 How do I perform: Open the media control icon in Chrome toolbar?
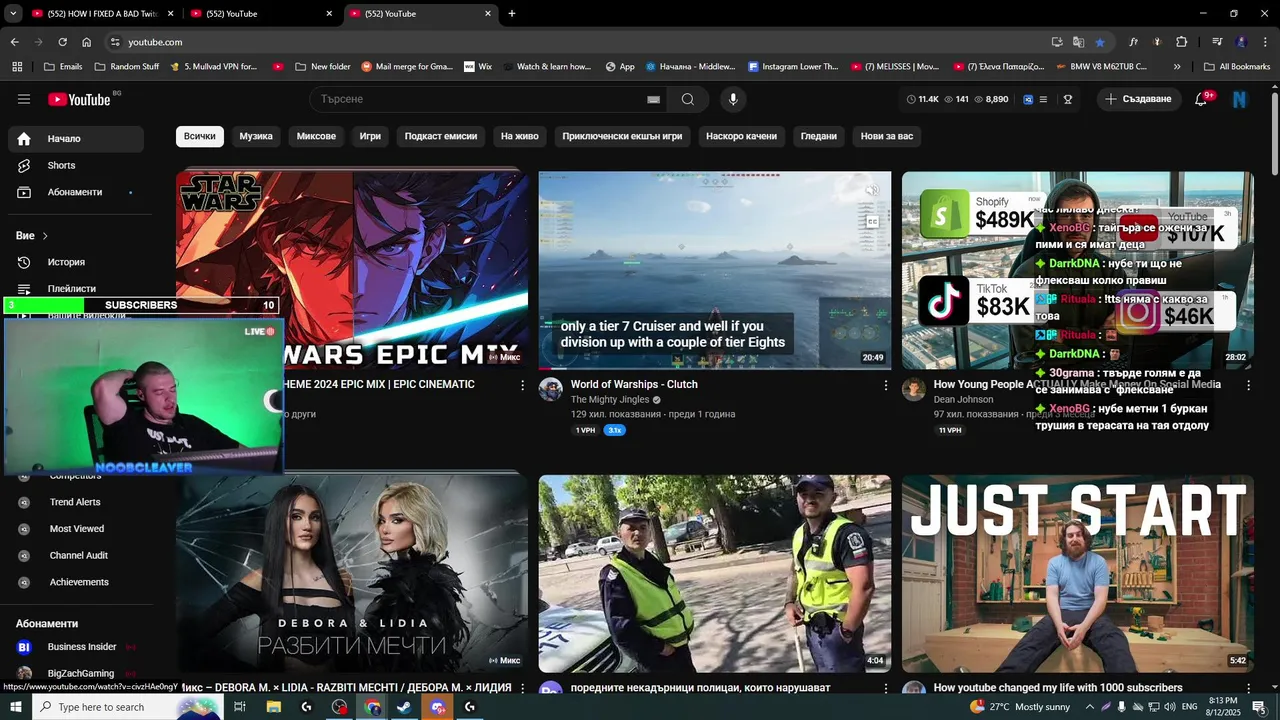1217,42
